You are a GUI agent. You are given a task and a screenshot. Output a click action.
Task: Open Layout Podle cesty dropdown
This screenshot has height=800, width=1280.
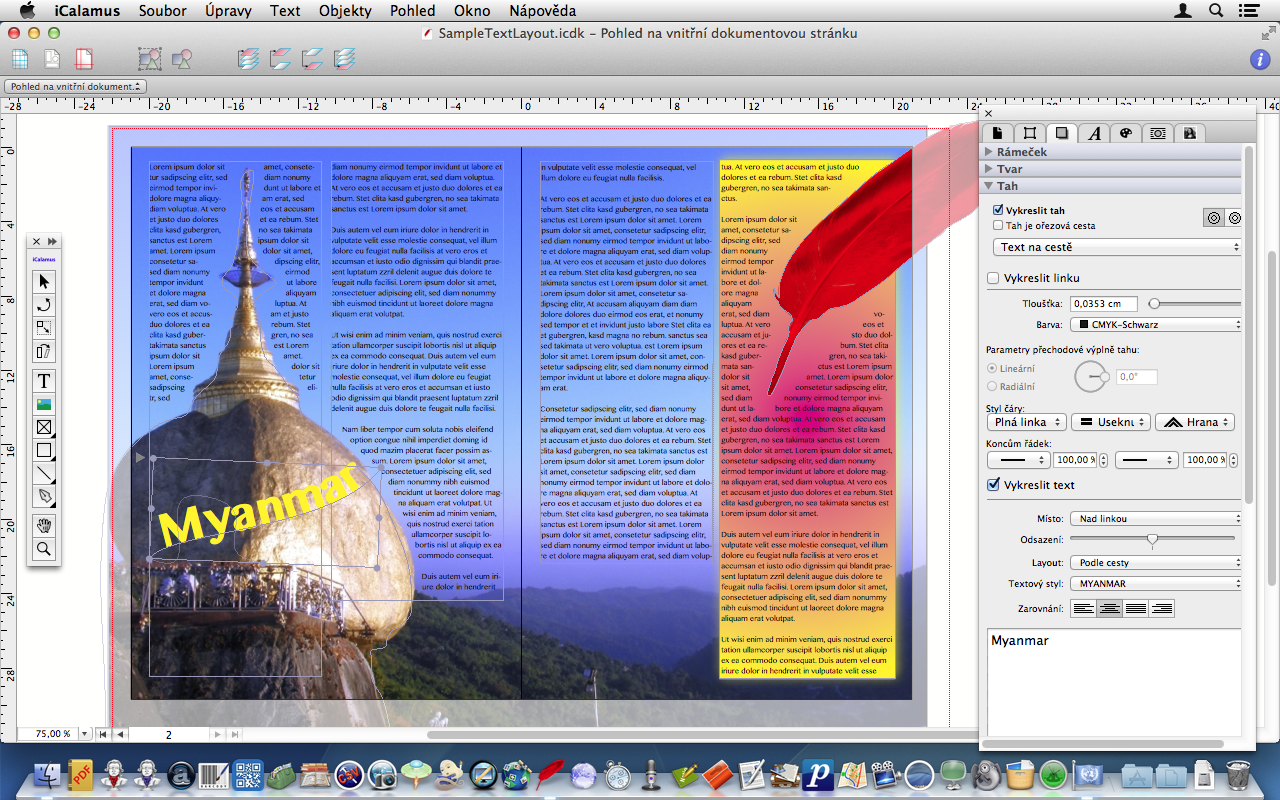[x=1156, y=563]
